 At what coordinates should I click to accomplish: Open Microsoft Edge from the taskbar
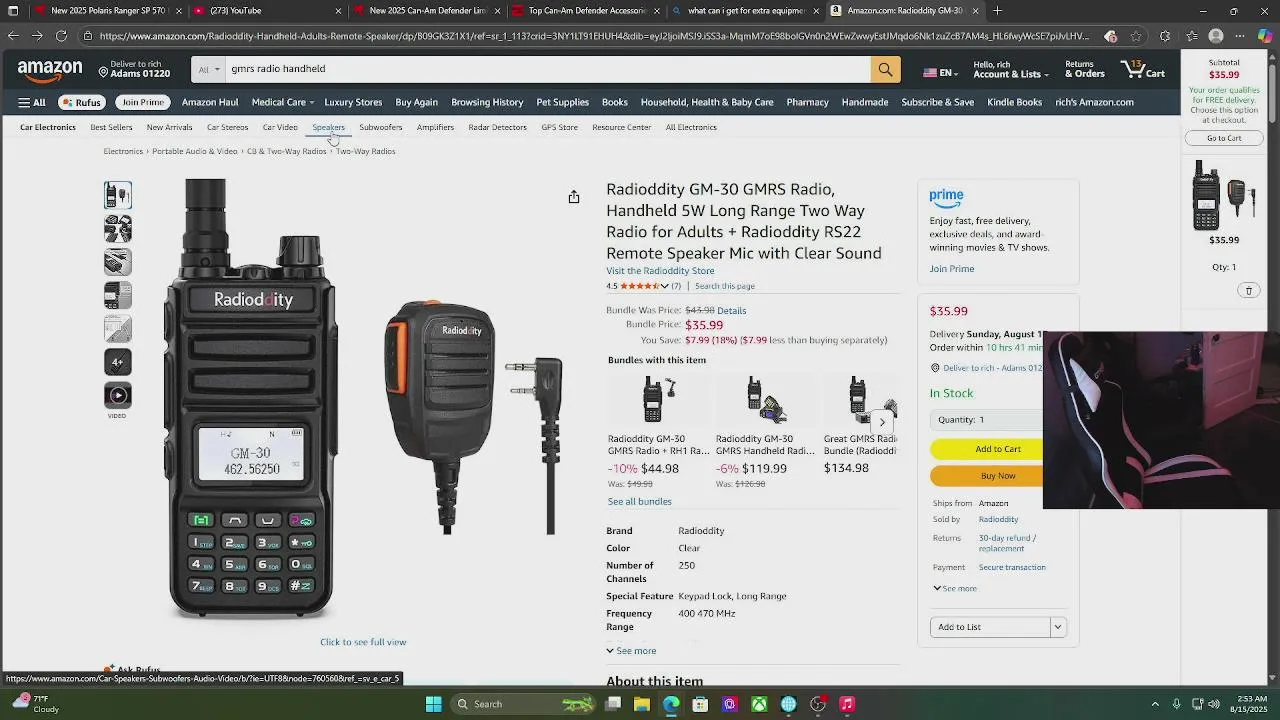[x=671, y=704]
